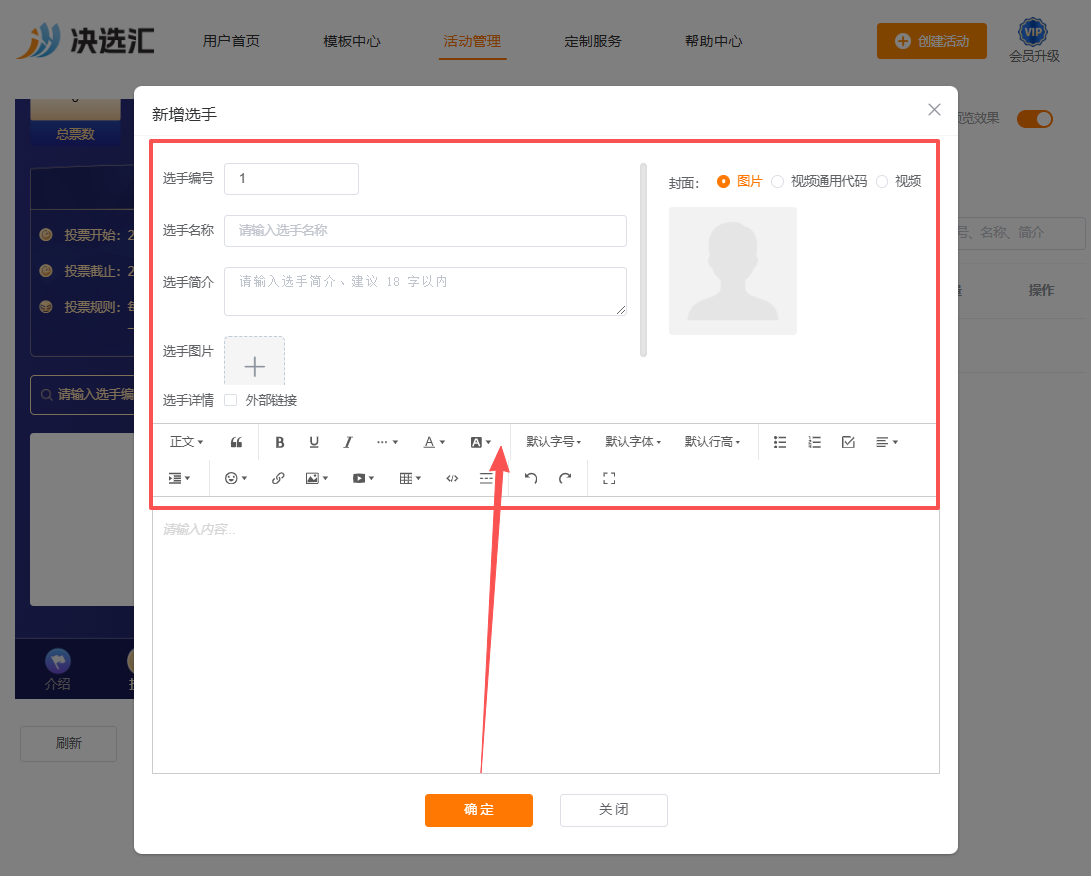
Task: Open the 默认字体 font family dropdown
Action: [632, 442]
